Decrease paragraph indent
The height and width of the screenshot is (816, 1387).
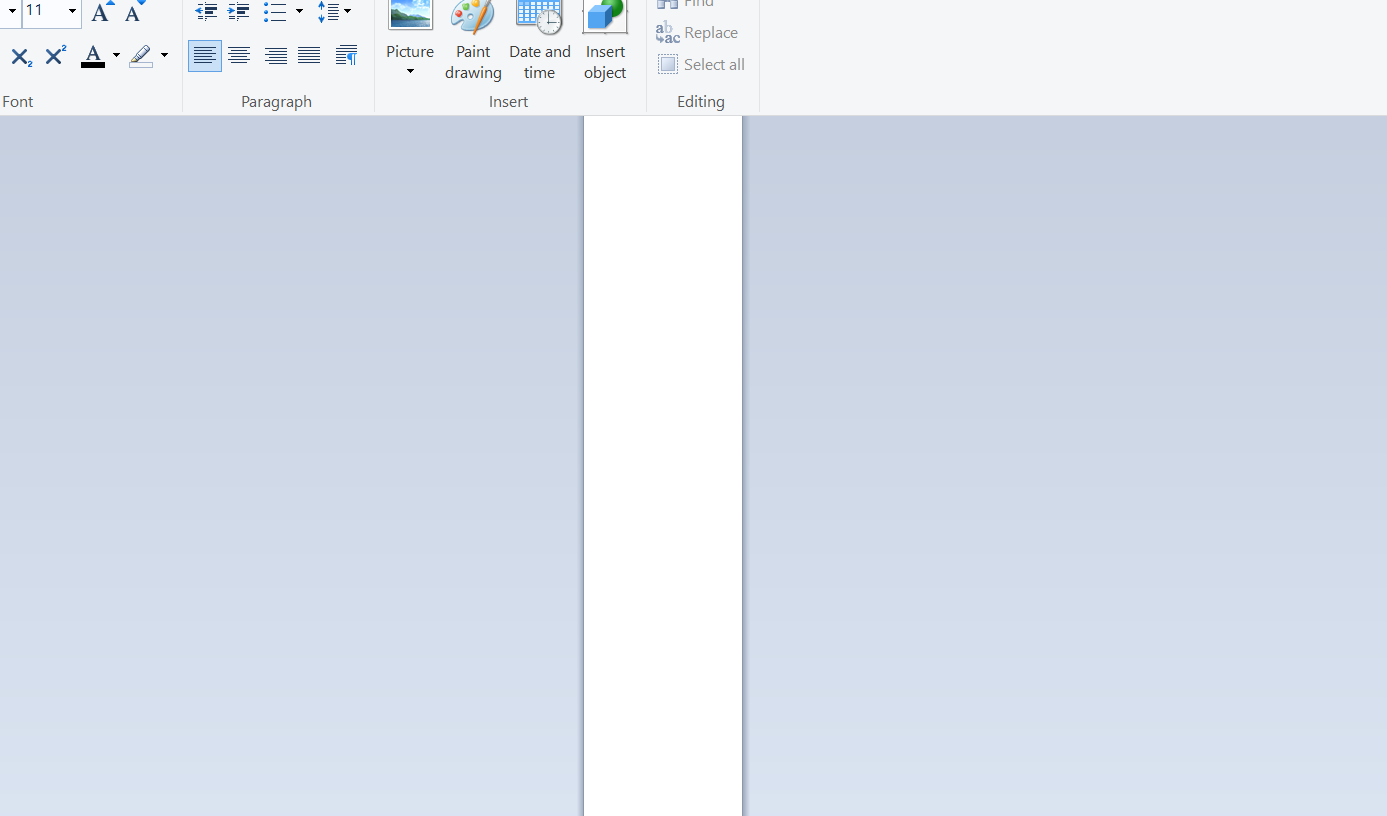[206, 12]
